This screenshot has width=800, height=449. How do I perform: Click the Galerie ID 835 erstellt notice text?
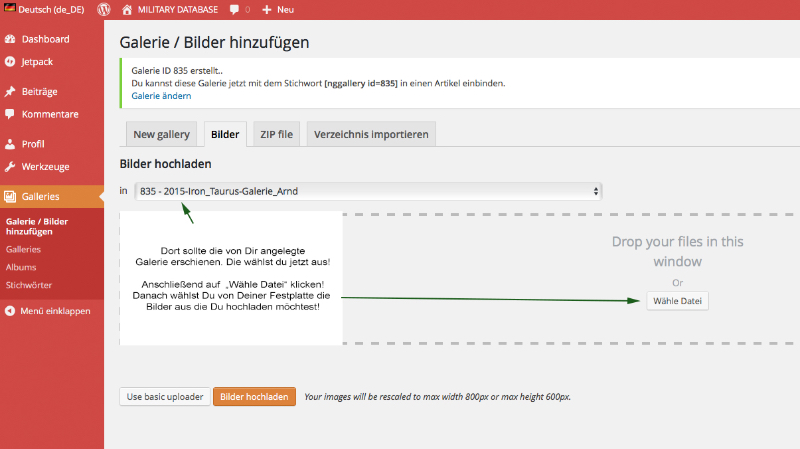coord(177,70)
